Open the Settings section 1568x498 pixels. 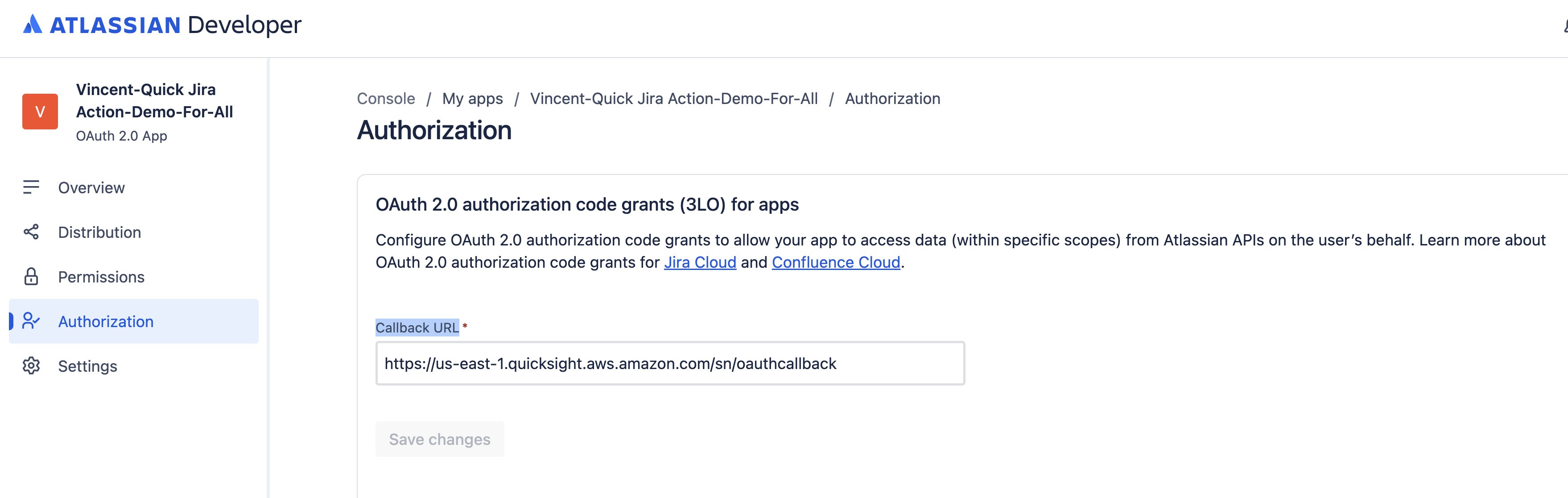click(x=87, y=366)
